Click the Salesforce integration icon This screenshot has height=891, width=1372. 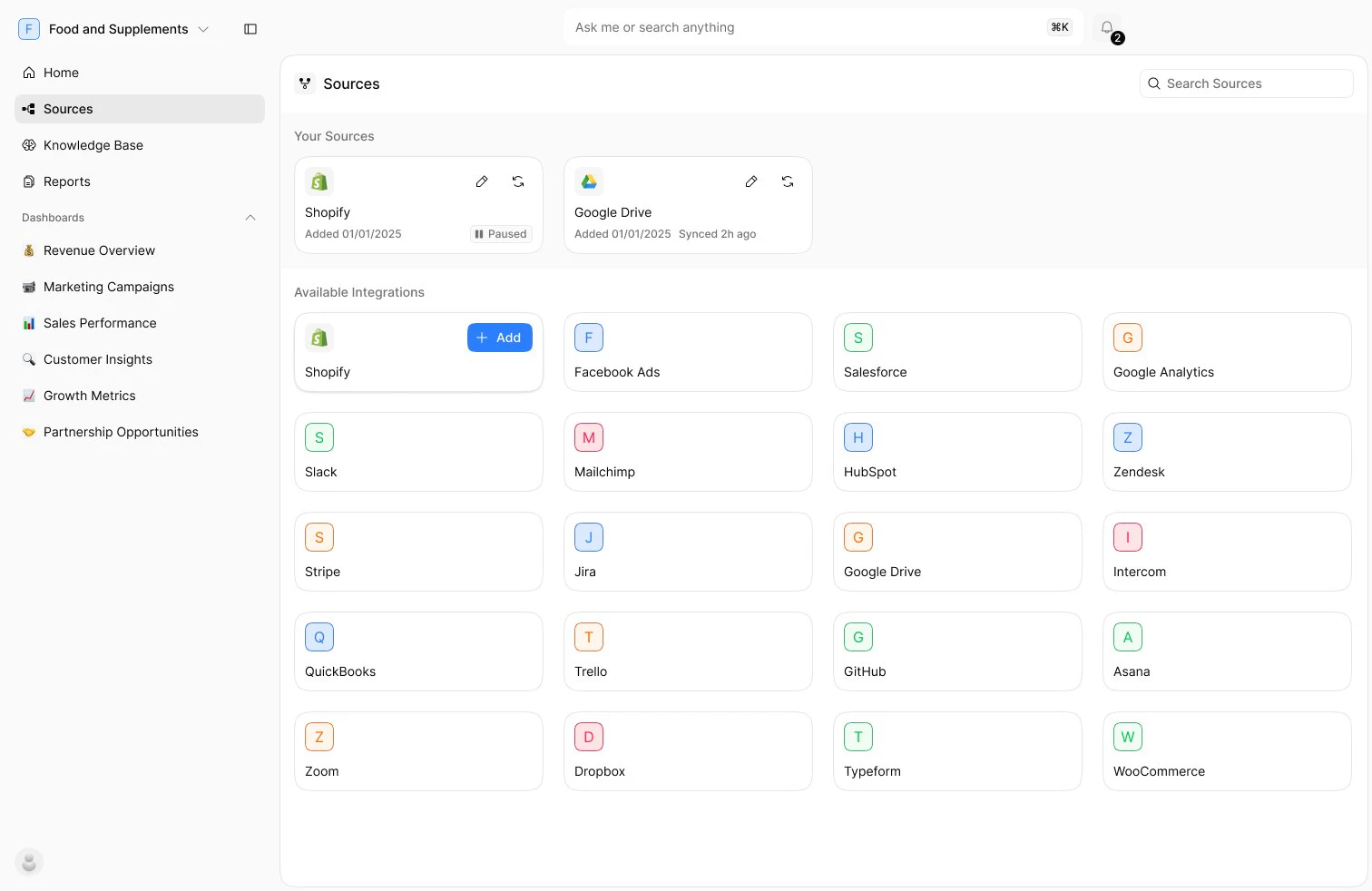858,338
